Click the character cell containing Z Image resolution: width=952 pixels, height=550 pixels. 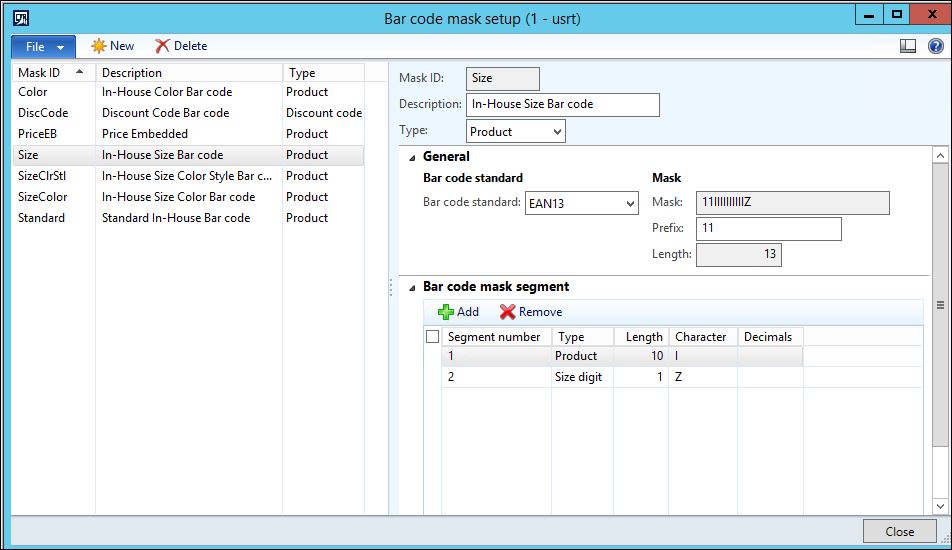[703, 377]
